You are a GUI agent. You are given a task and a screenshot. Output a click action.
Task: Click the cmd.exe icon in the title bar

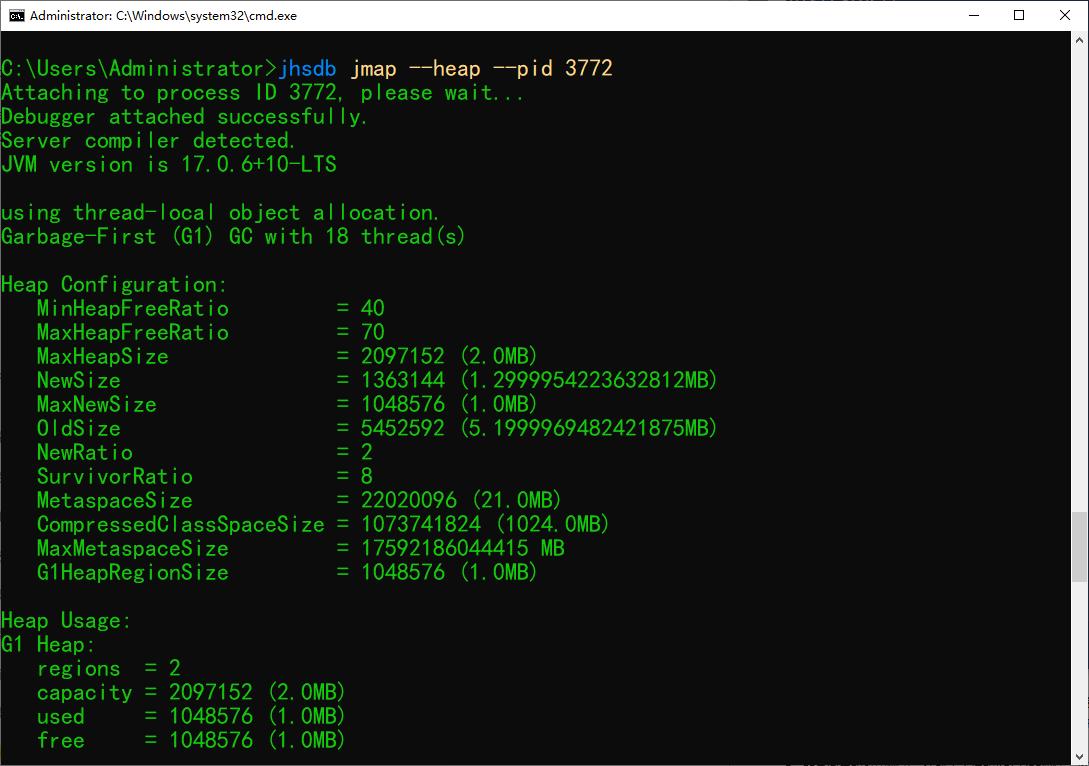pos(17,15)
